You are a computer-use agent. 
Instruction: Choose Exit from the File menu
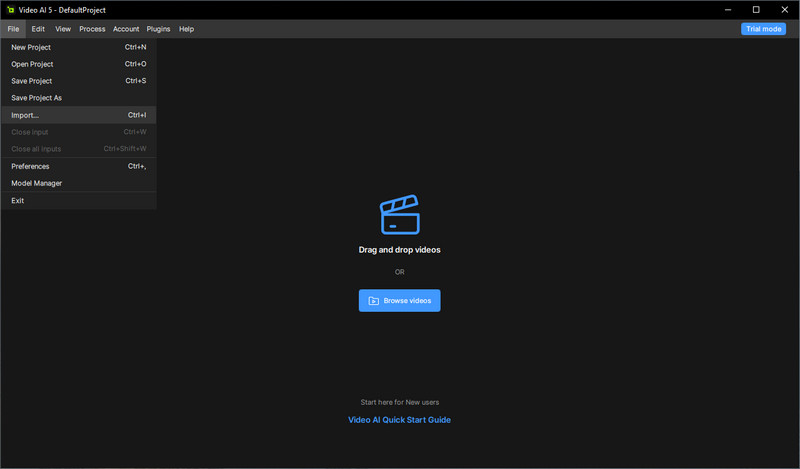79,201
